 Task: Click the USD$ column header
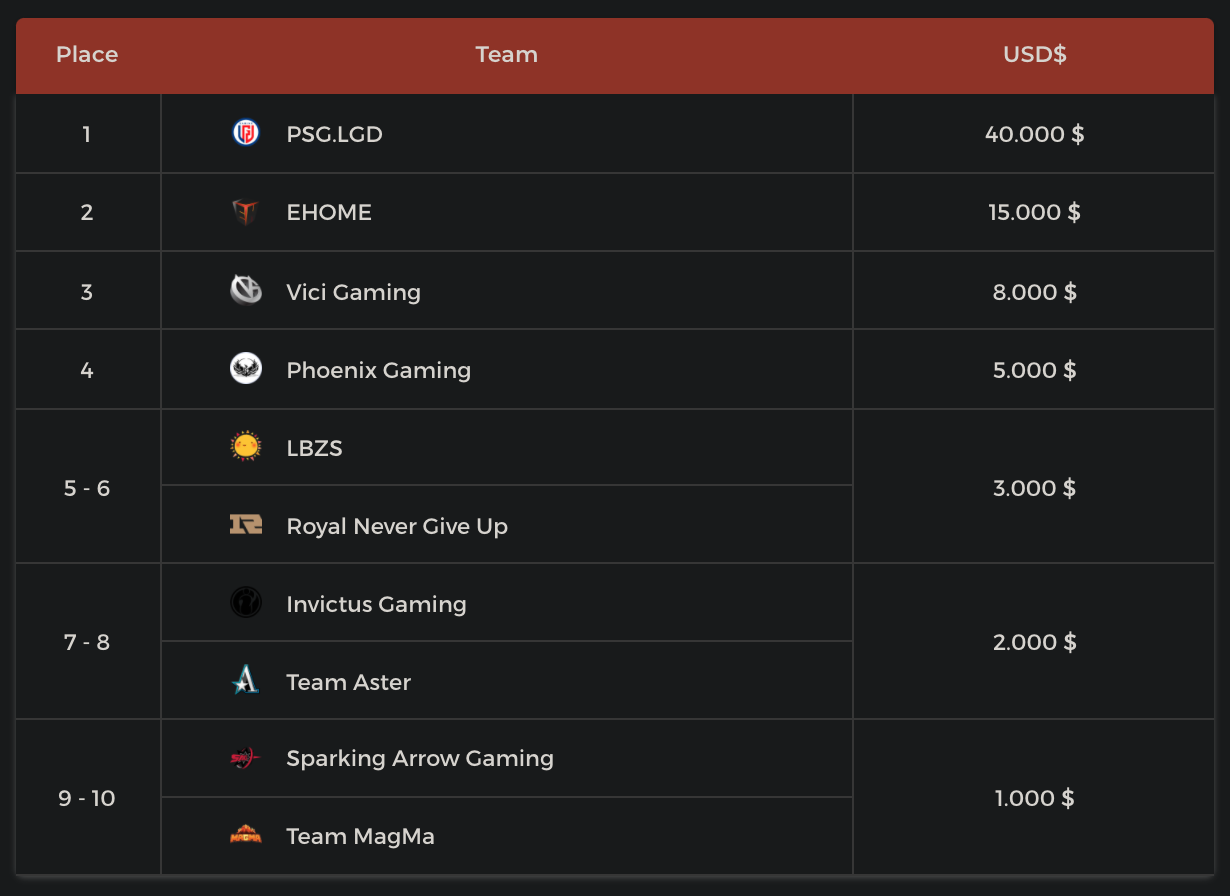coord(1034,55)
